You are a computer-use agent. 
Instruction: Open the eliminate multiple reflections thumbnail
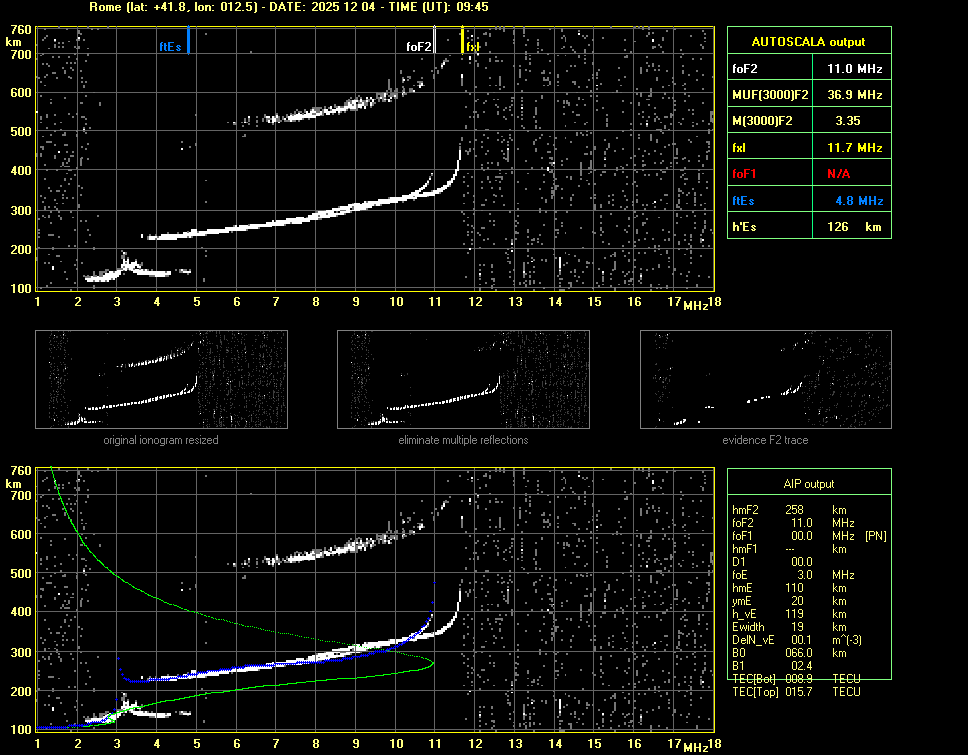[x=463, y=379]
